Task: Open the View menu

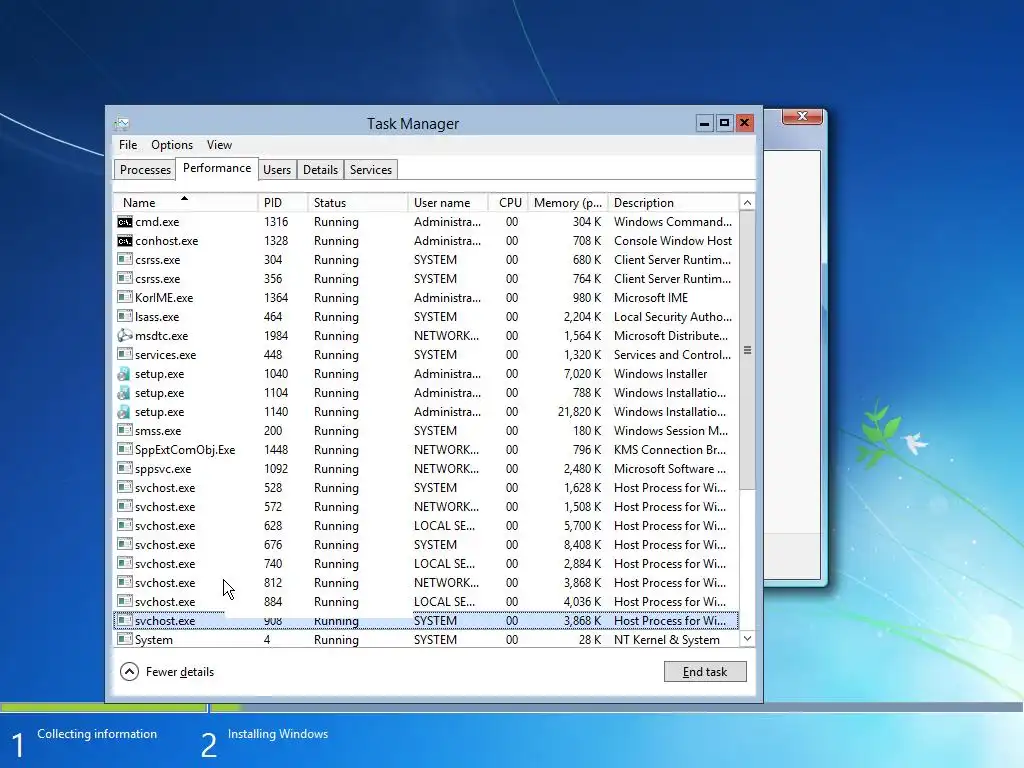Action: 219,145
